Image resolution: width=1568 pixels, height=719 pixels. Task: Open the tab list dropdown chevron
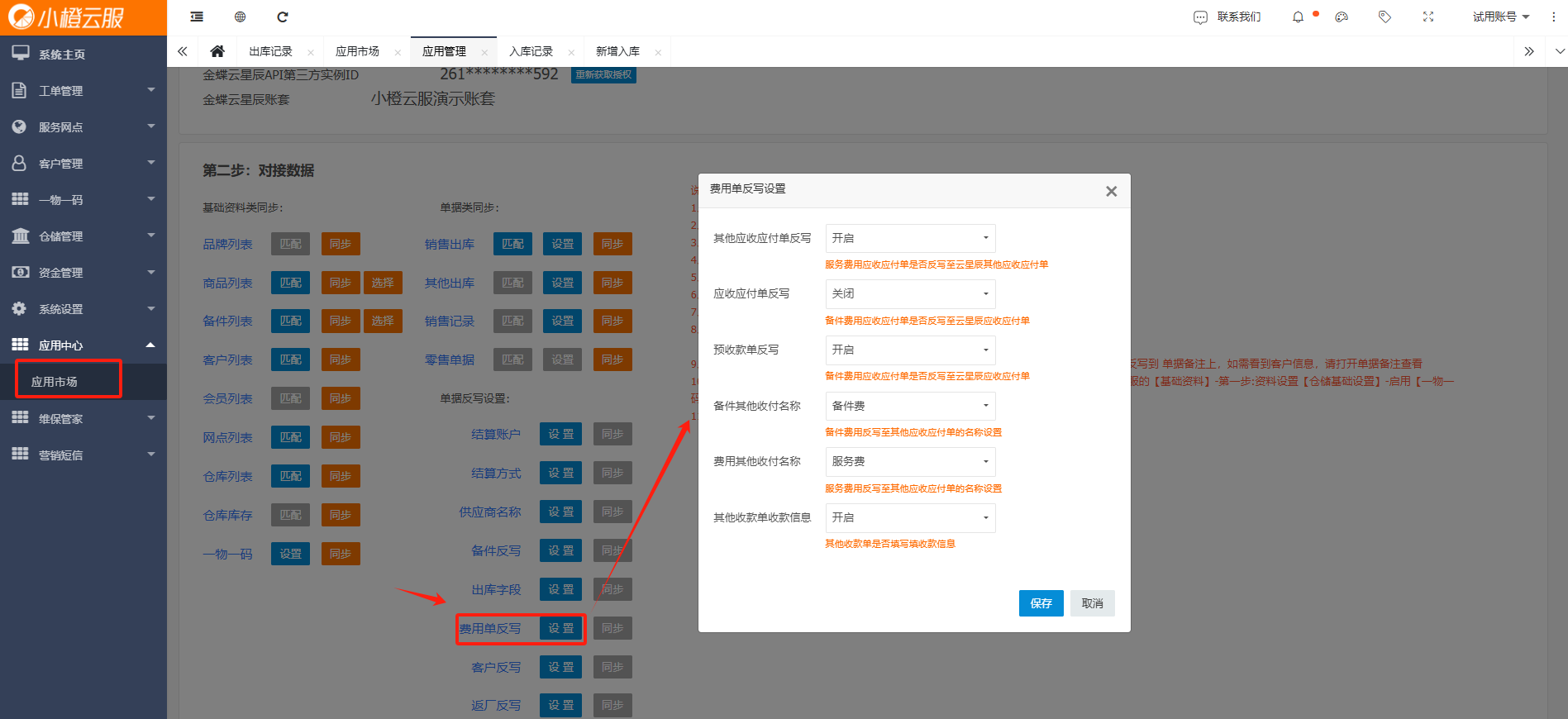(1560, 51)
